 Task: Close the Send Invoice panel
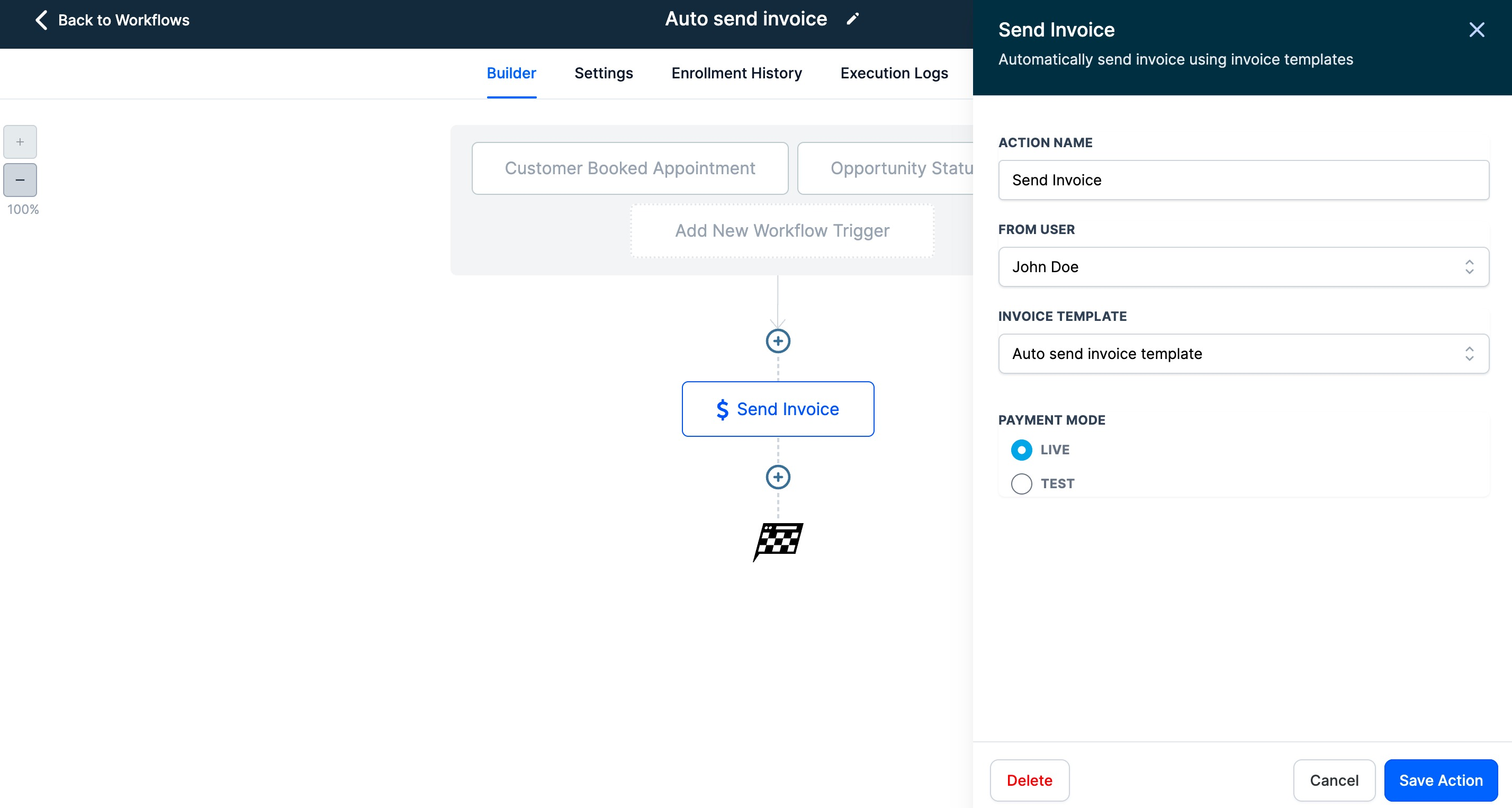(x=1476, y=30)
